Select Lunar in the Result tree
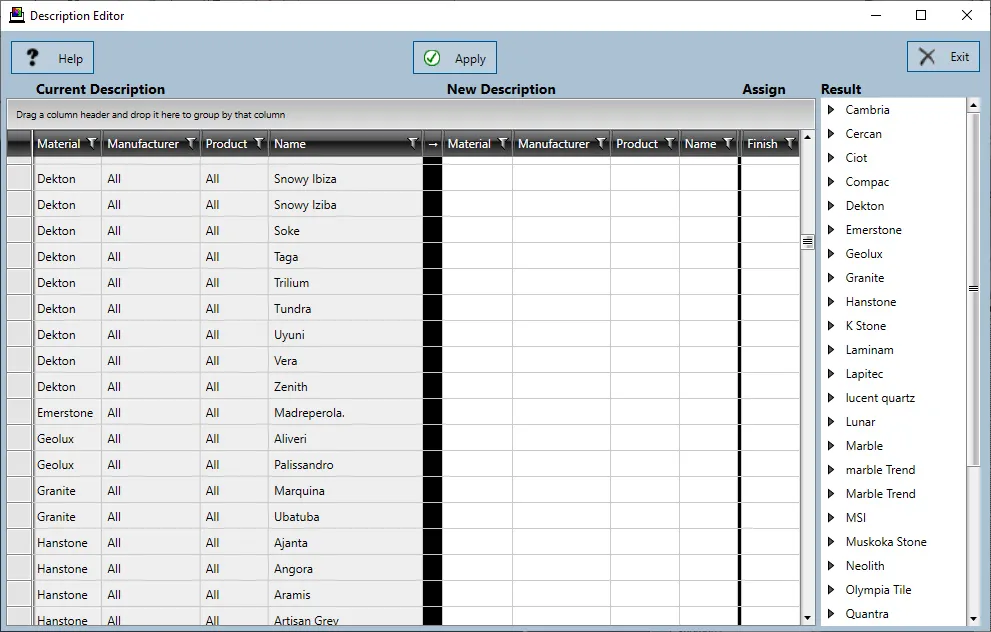 pos(860,422)
